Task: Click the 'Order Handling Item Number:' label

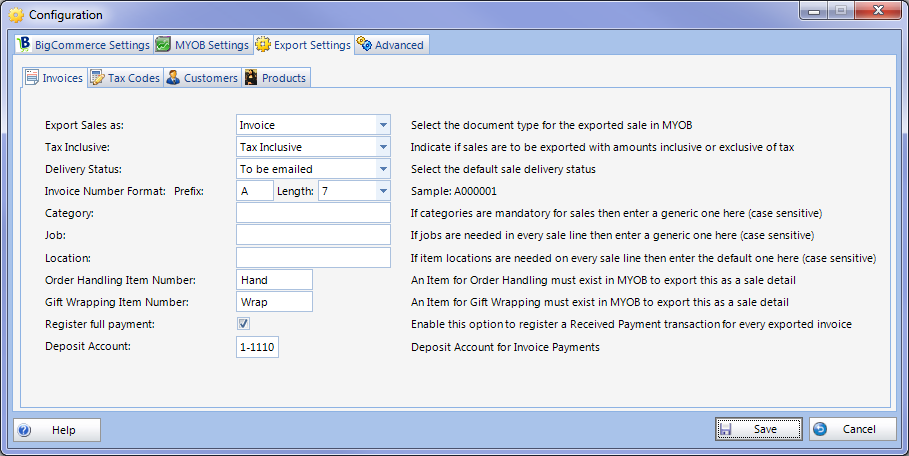Action: click(121, 280)
